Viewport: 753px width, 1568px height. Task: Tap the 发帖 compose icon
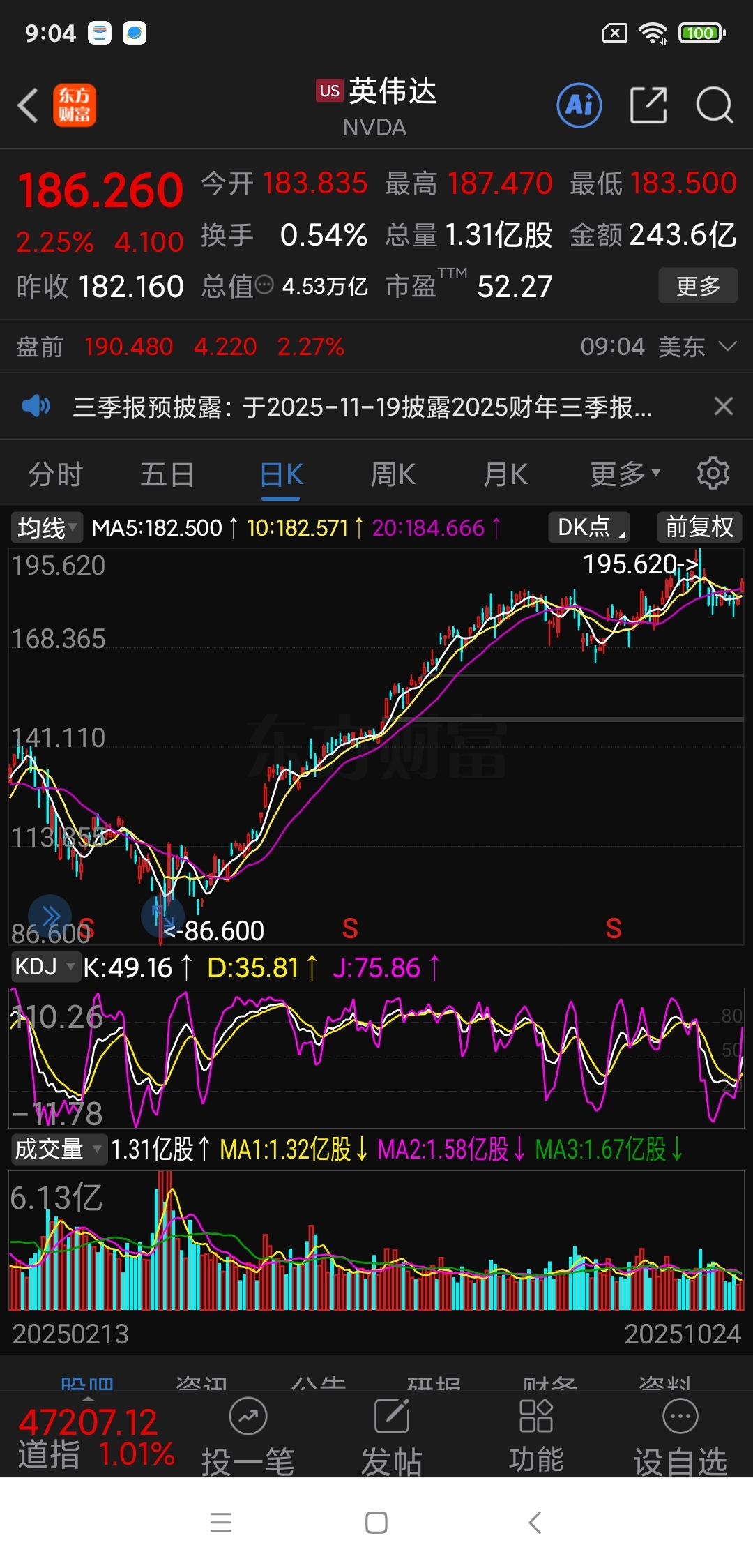point(392,1416)
